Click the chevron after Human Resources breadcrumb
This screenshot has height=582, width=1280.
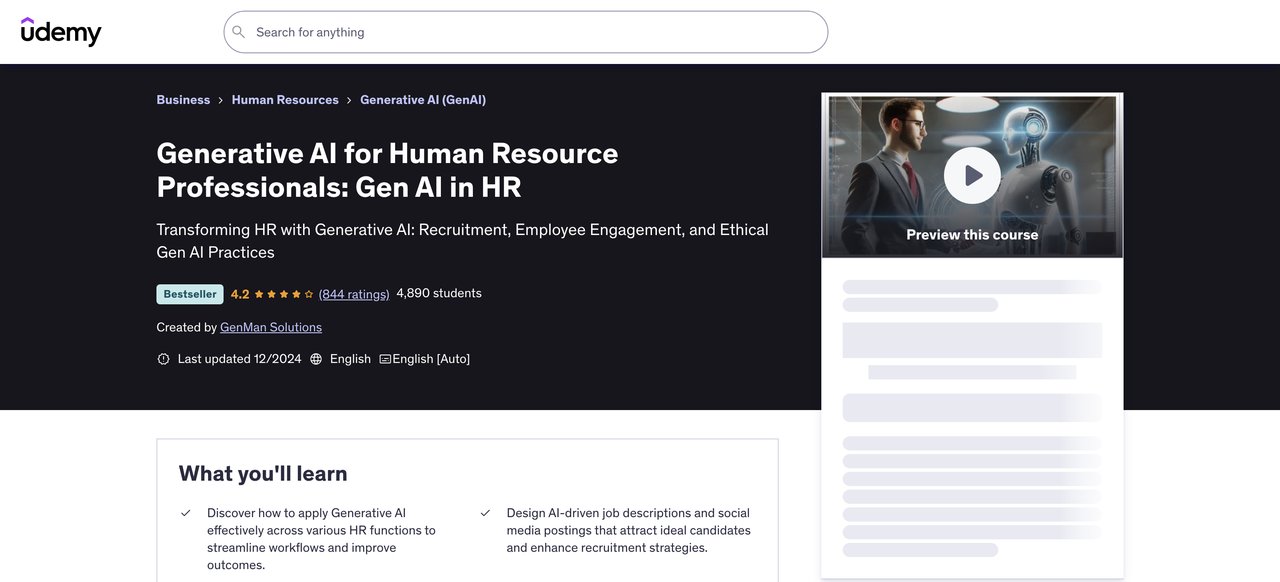coord(349,100)
